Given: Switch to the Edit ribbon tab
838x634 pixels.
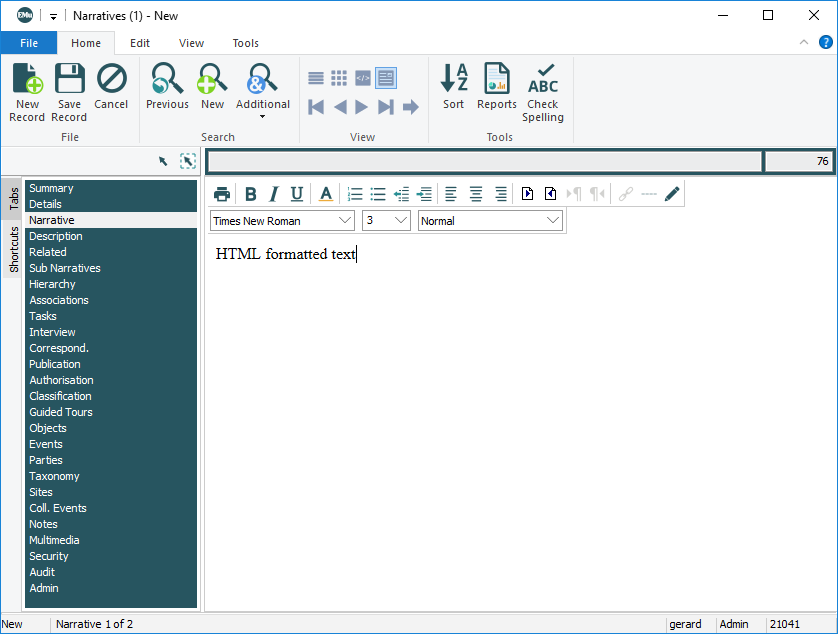Looking at the screenshot, I should click(140, 43).
